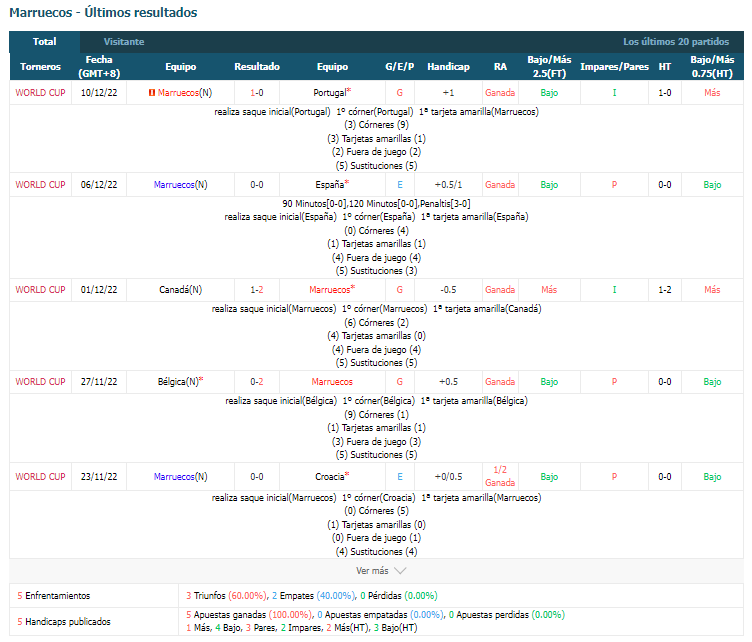Click the Fecha (GMT+8) column header
752x642 pixels.
[x=99, y=67]
